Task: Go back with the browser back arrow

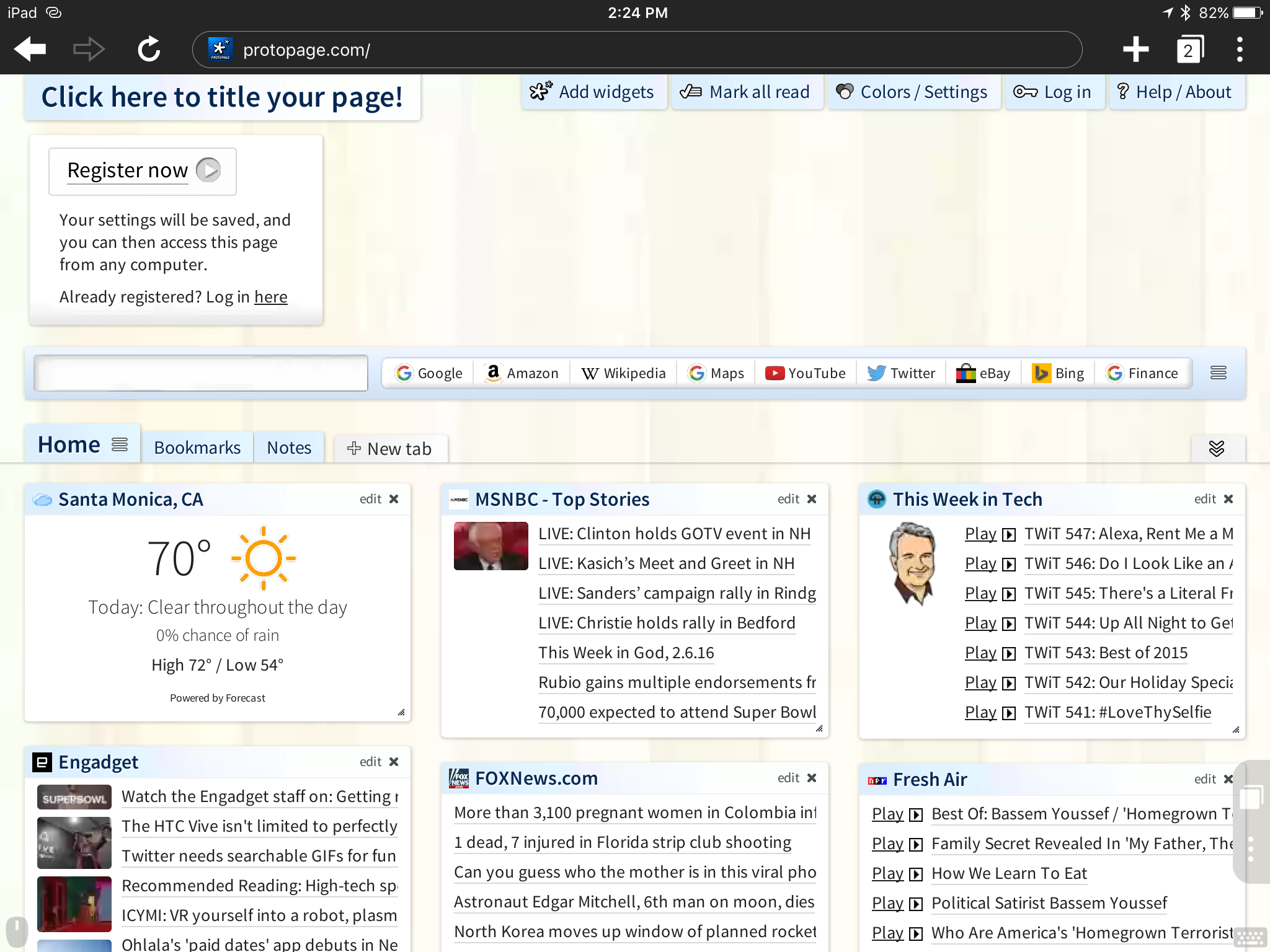Action: [x=30, y=49]
